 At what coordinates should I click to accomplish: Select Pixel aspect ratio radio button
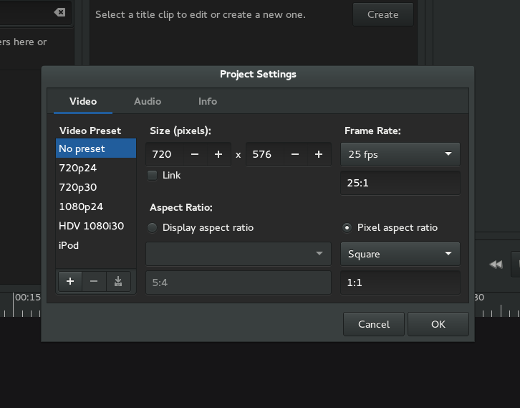347,228
